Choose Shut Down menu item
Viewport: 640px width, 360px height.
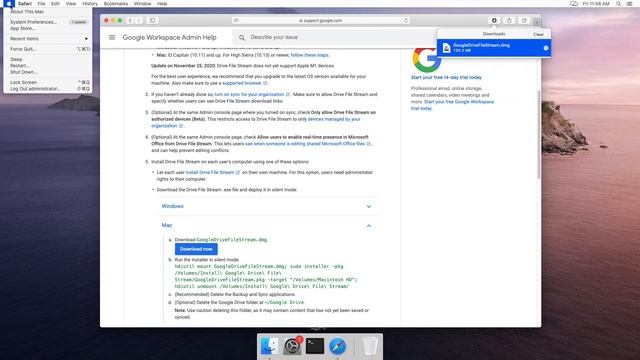(x=48, y=72)
